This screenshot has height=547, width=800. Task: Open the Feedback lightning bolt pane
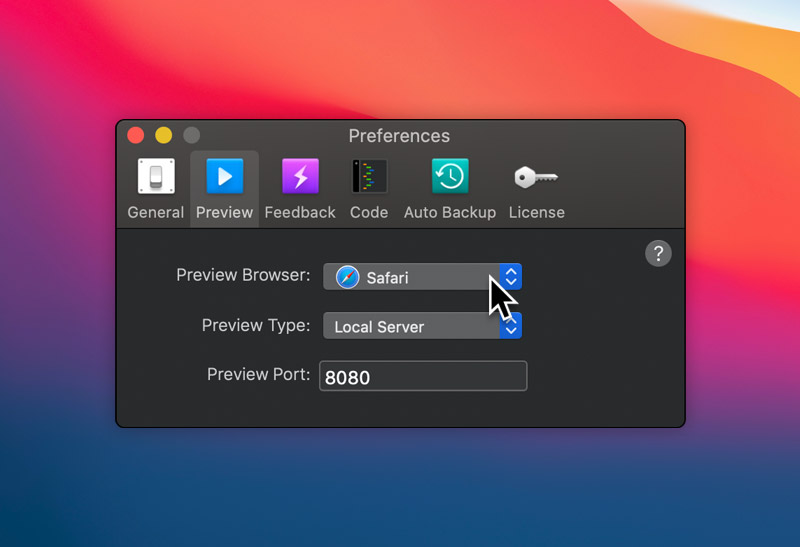point(300,189)
